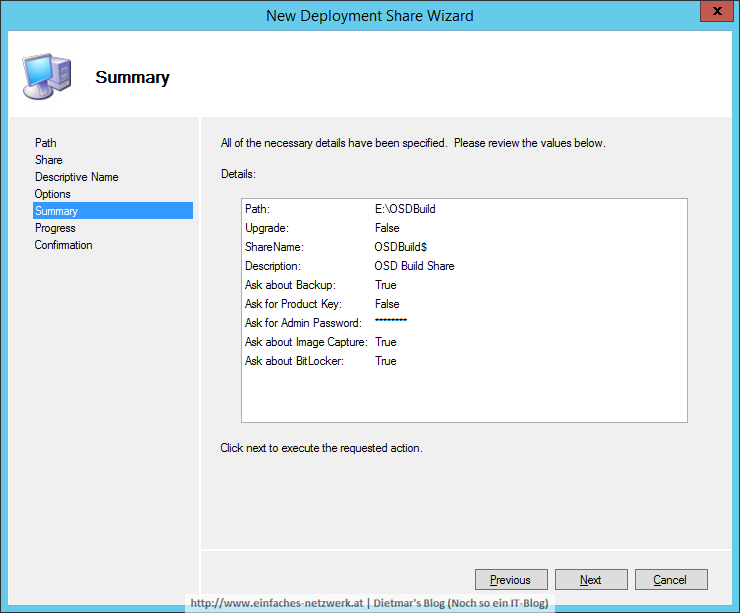Click the New Deployment Share Wizard title bar
Screen dimensions: 740x613
point(370,16)
